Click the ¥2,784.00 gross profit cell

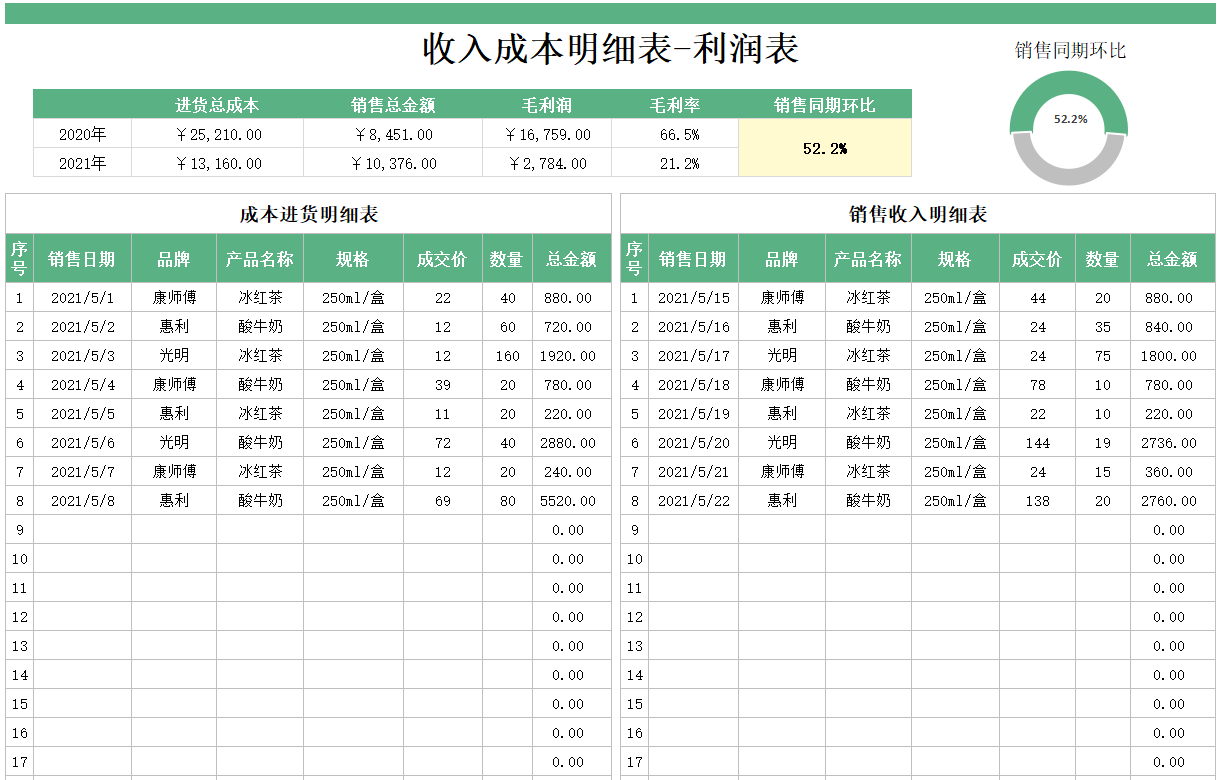click(547, 163)
